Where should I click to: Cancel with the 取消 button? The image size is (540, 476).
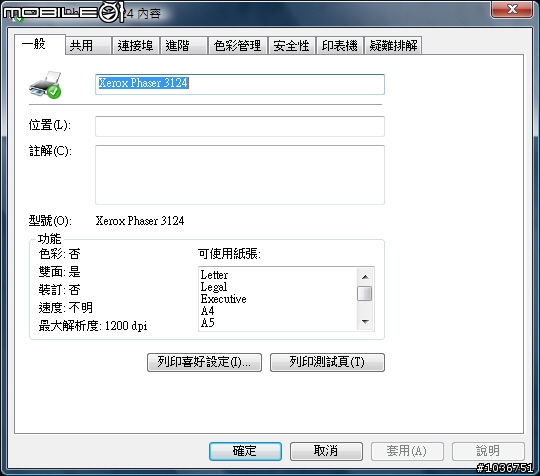tap(326, 451)
